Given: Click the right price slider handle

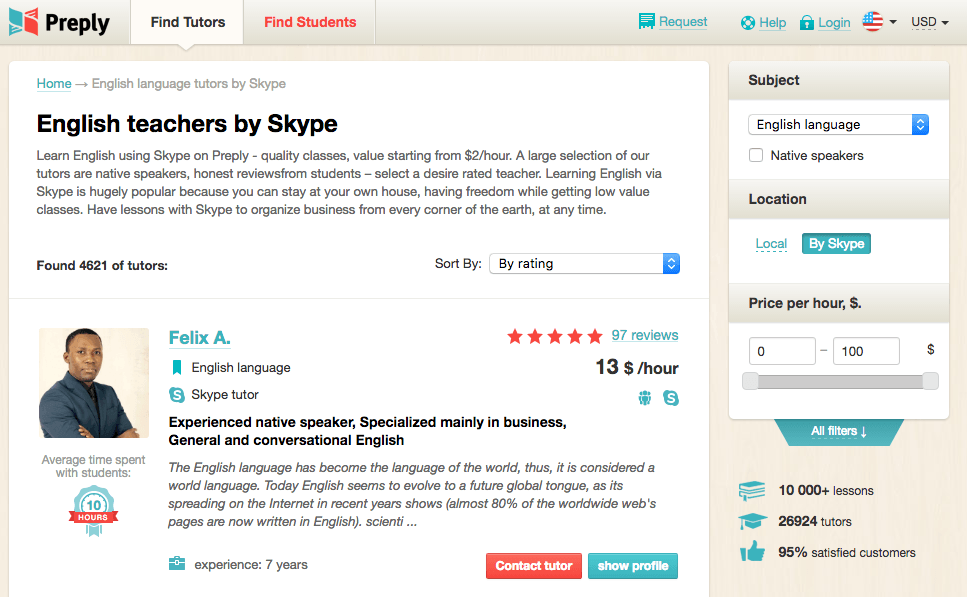Looking at the screenshot, I should 930,381.
